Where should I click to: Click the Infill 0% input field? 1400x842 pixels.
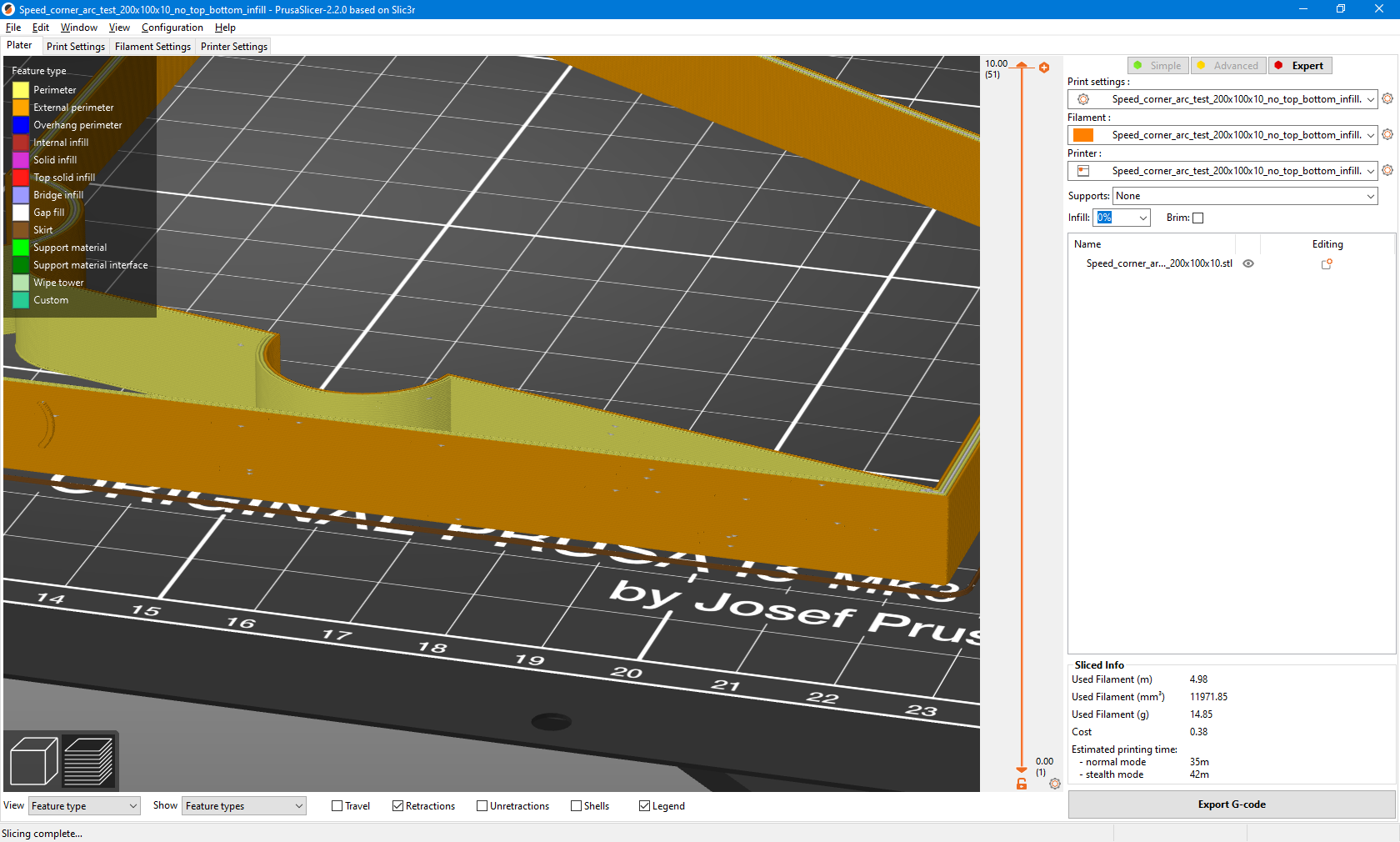click(1116, 218)
